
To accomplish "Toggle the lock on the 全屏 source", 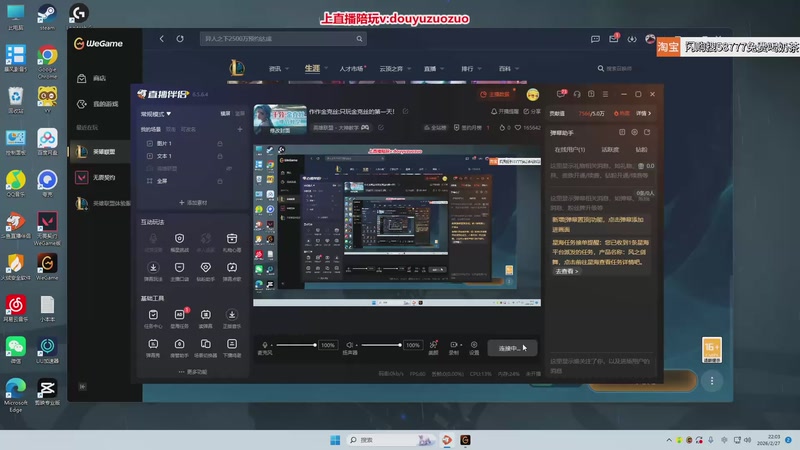I will pyautogui.click(x=220, y=181).
